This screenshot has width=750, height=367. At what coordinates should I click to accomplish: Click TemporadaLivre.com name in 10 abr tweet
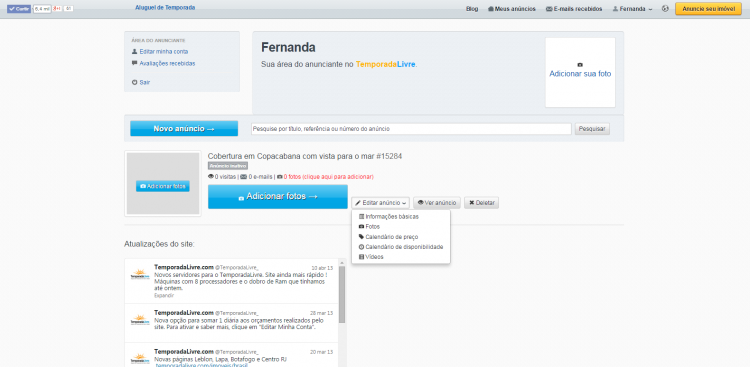tap(184, 267)
